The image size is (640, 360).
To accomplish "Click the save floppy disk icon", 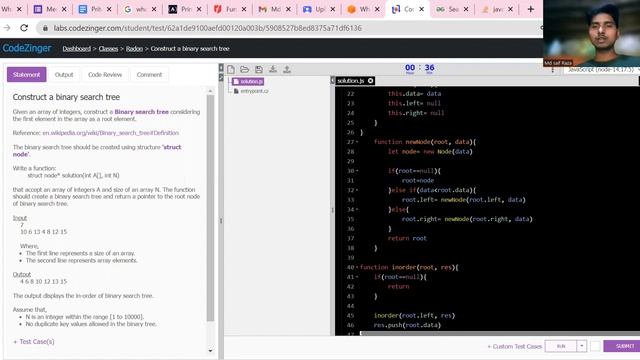I will tap(258, 69).
